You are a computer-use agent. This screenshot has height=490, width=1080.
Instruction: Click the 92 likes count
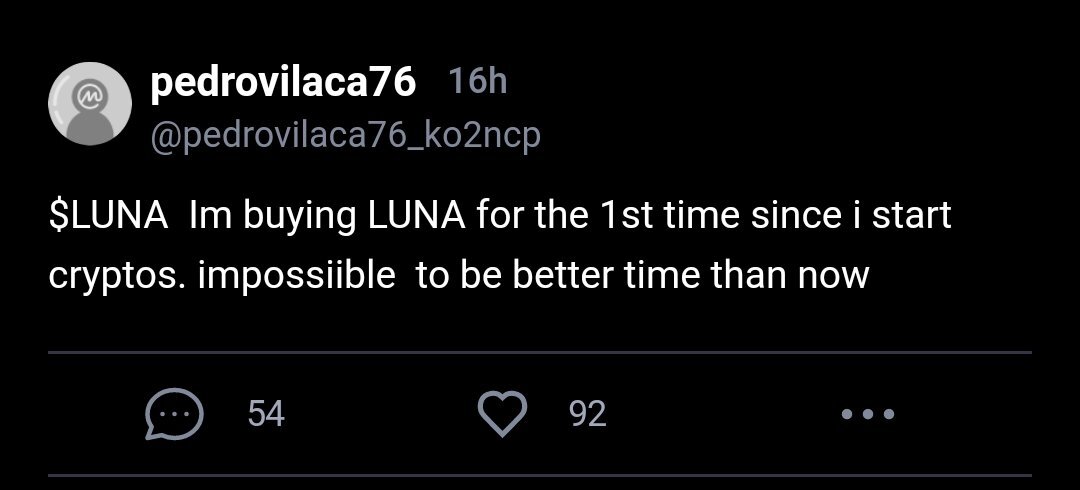click(588, 414)
